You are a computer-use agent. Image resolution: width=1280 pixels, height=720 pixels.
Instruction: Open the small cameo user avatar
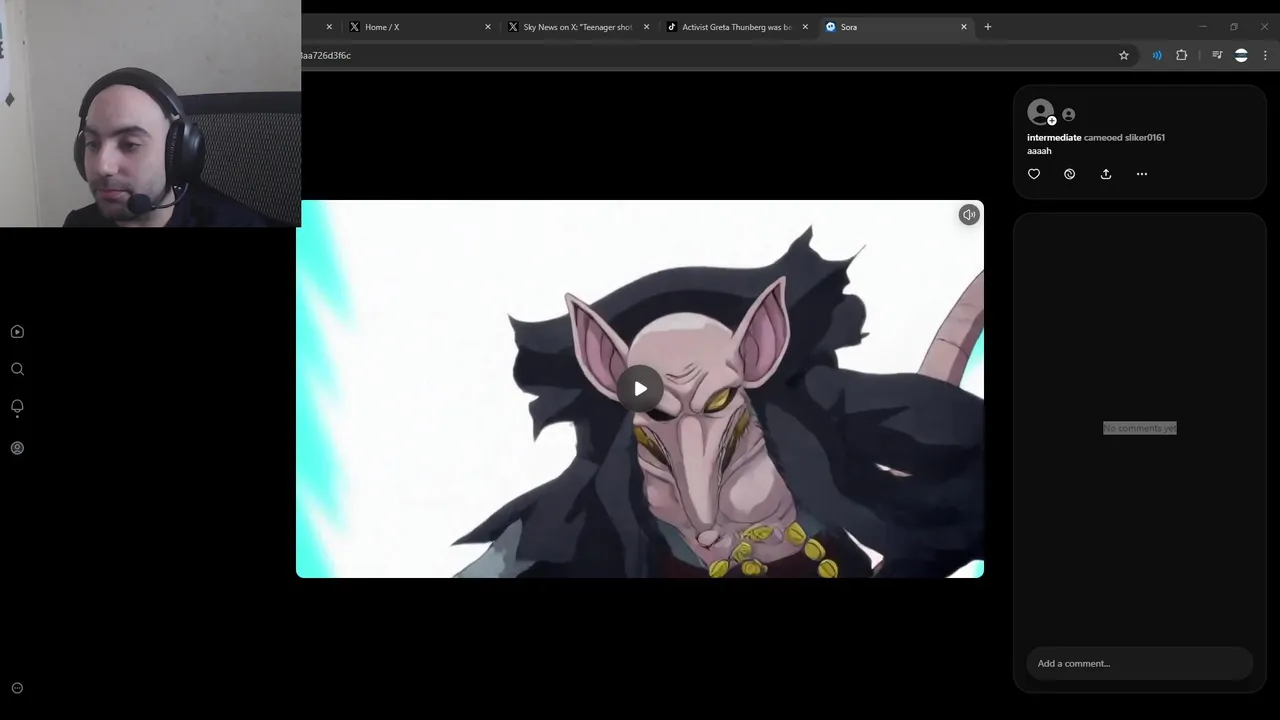pyautogui.click(x=1068, y=115)
